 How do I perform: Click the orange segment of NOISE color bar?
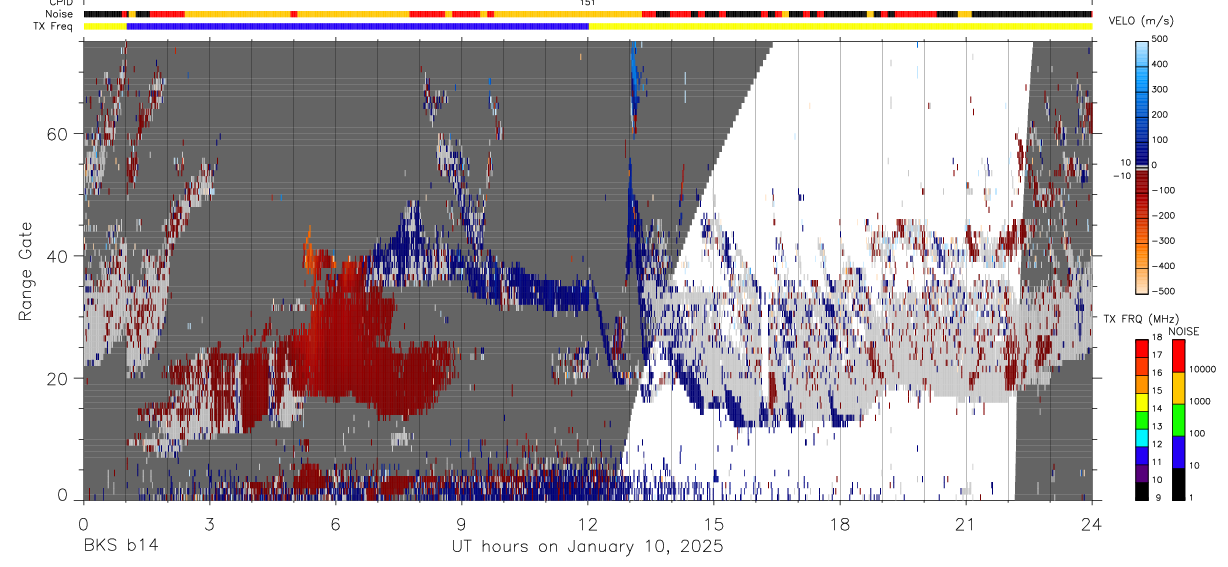[x=1178, y=387]
